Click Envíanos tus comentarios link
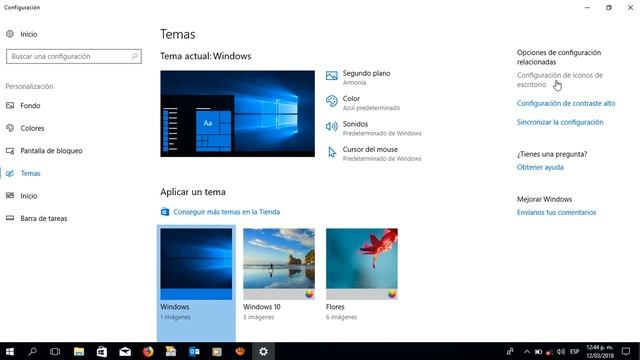Screen dimensions: 640x360 (556, 212)
